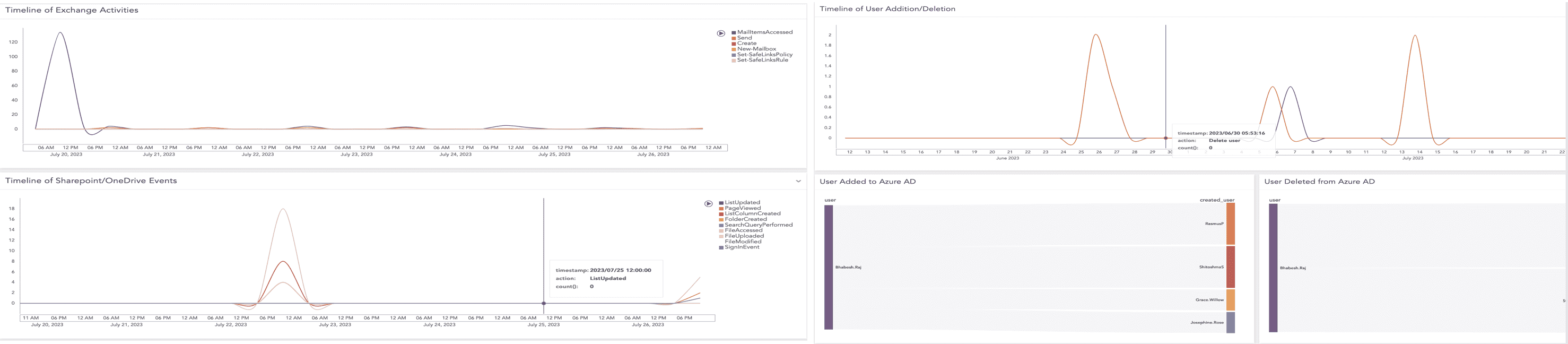1568x344 pixels.
Task: Click the Josephine.Rose node bar
Action: point(1230,323)
